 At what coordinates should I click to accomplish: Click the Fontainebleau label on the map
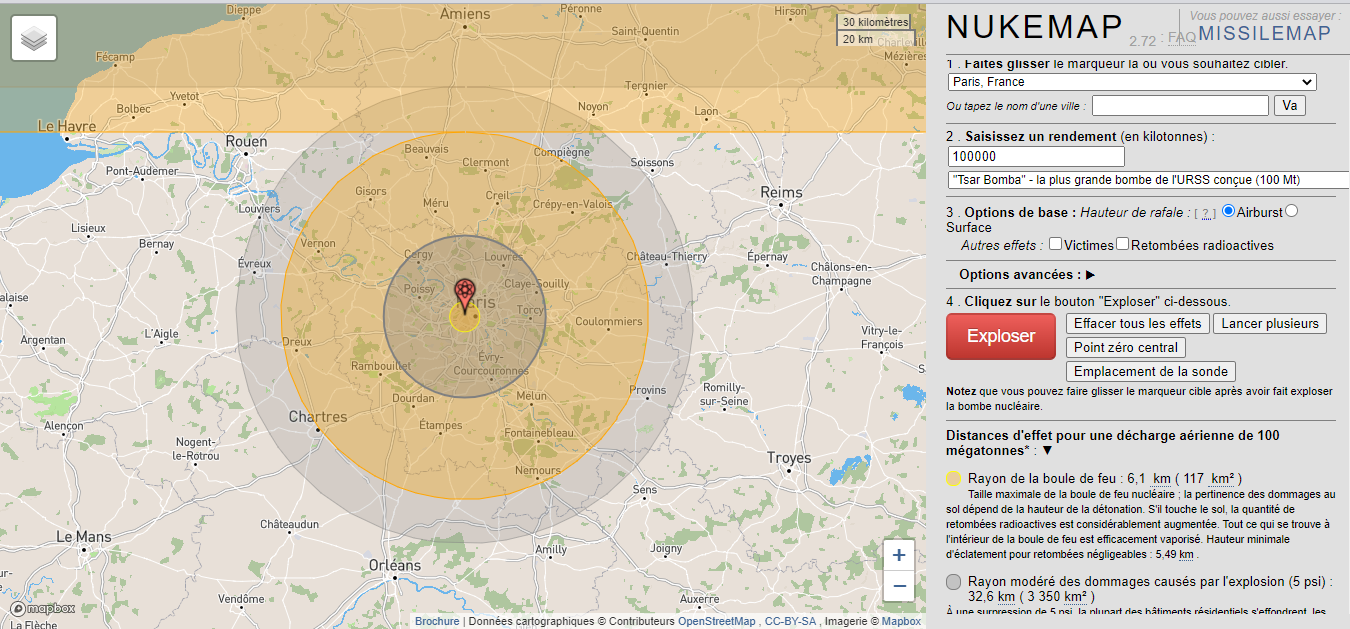click(x=538, y=433)
